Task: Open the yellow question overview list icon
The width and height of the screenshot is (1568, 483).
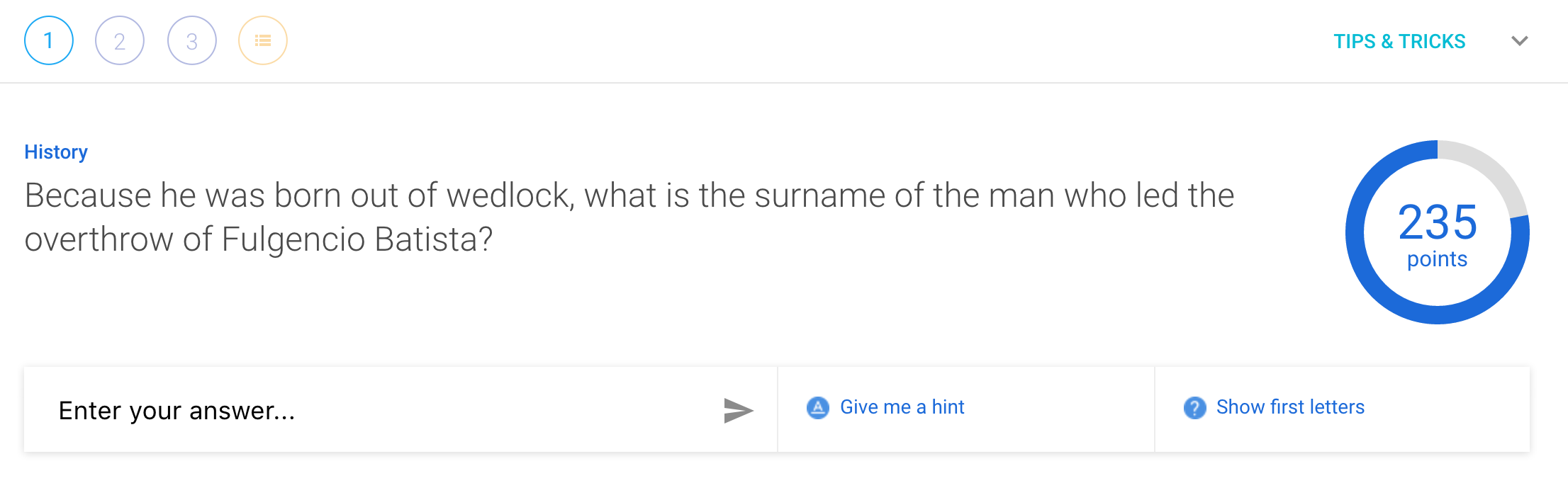Action: pos(262,40)
